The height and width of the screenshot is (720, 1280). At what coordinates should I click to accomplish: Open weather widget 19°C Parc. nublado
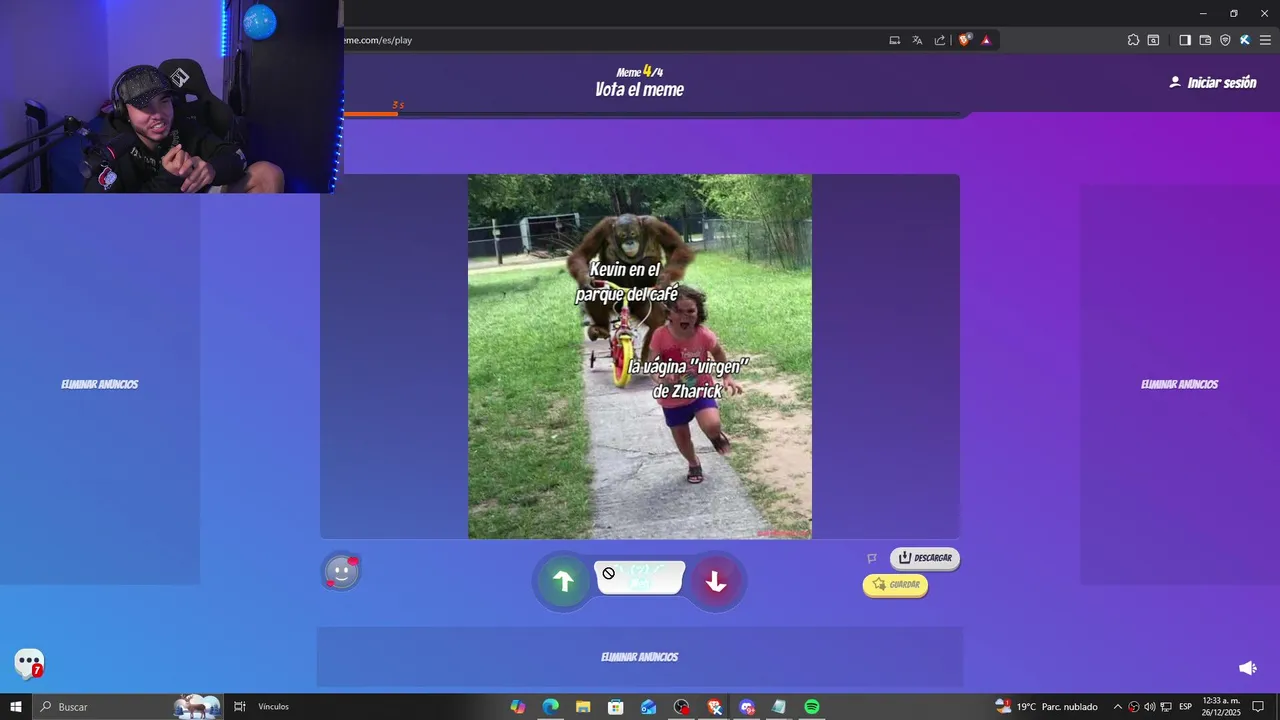click(x=1046, y=707)
